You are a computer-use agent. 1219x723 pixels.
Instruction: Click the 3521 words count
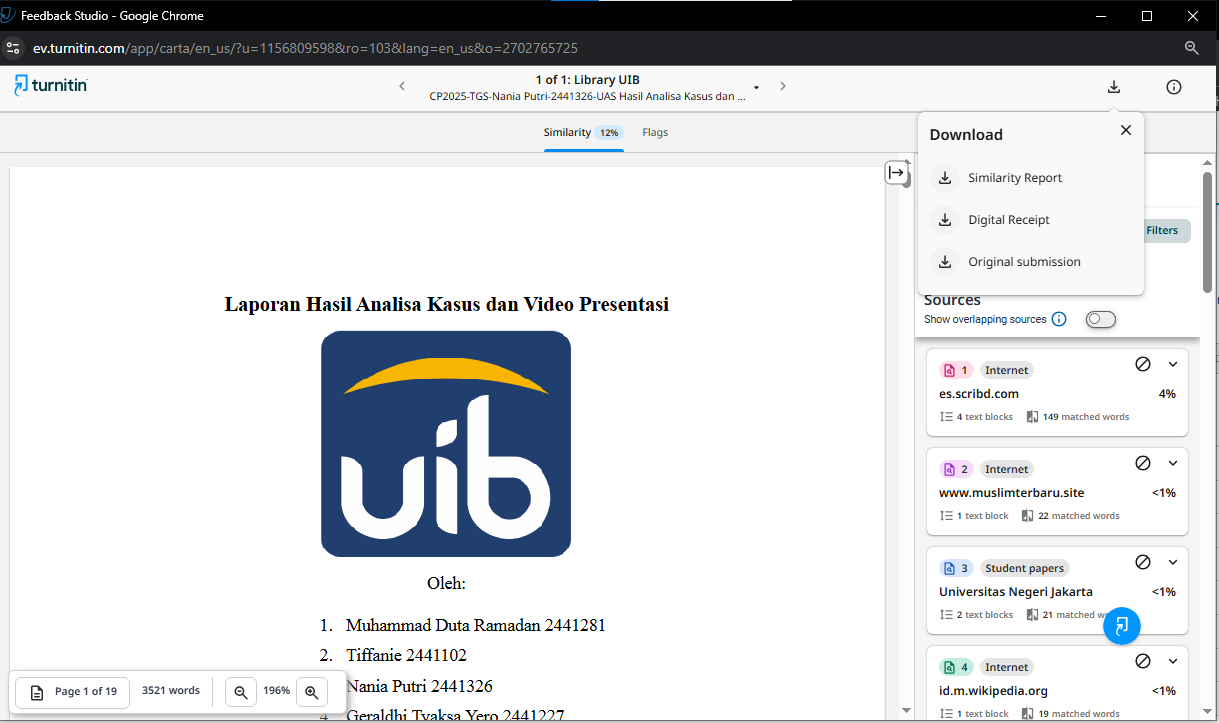[x=171, y=691]
